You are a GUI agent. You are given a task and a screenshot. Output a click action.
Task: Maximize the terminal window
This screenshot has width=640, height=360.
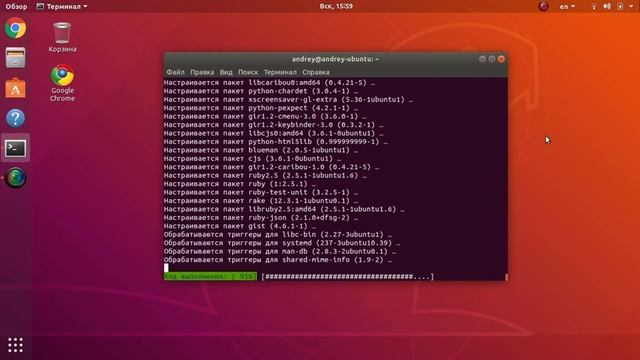[x=492, y=59]
